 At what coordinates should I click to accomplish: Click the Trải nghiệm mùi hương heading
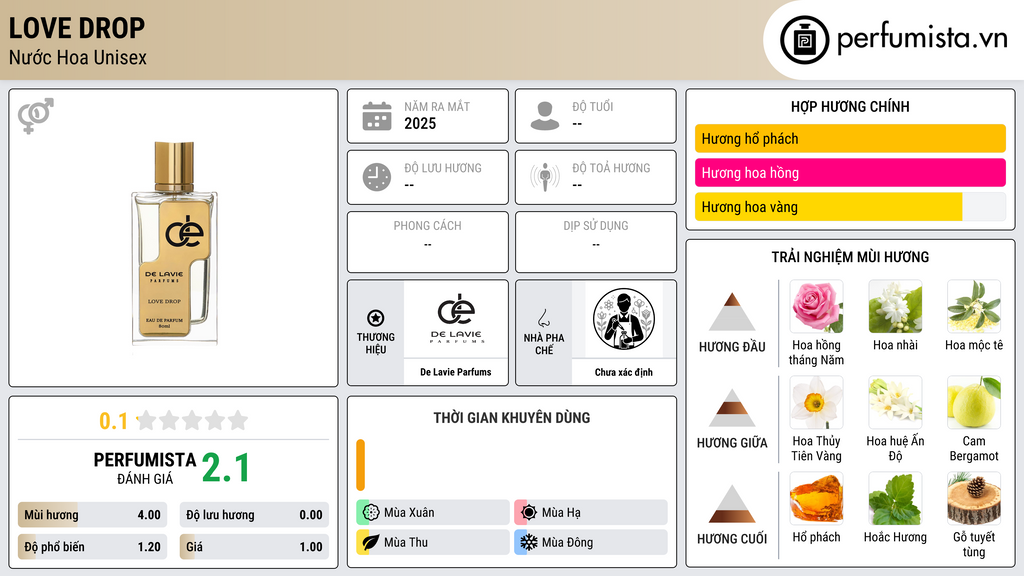pyautogui.click(x=850, y=257)
